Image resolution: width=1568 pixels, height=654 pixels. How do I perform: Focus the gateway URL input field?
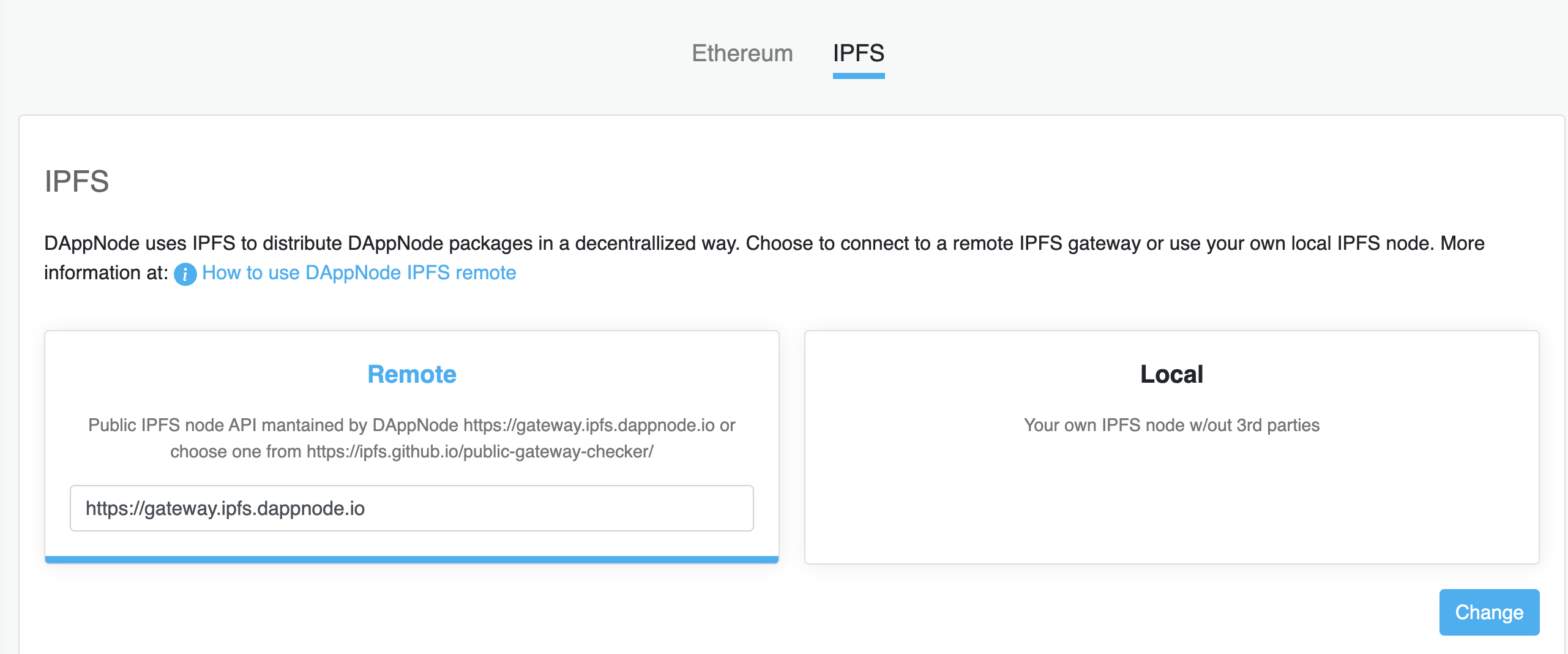[x=411, y=508]
